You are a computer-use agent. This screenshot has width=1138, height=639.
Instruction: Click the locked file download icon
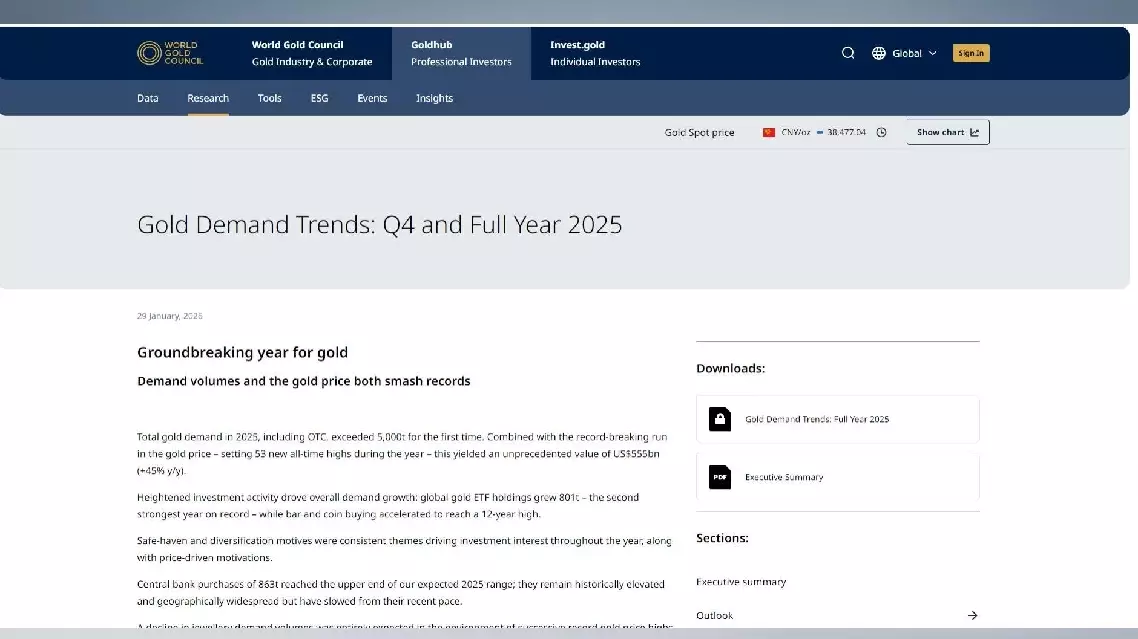coord(720,419)
